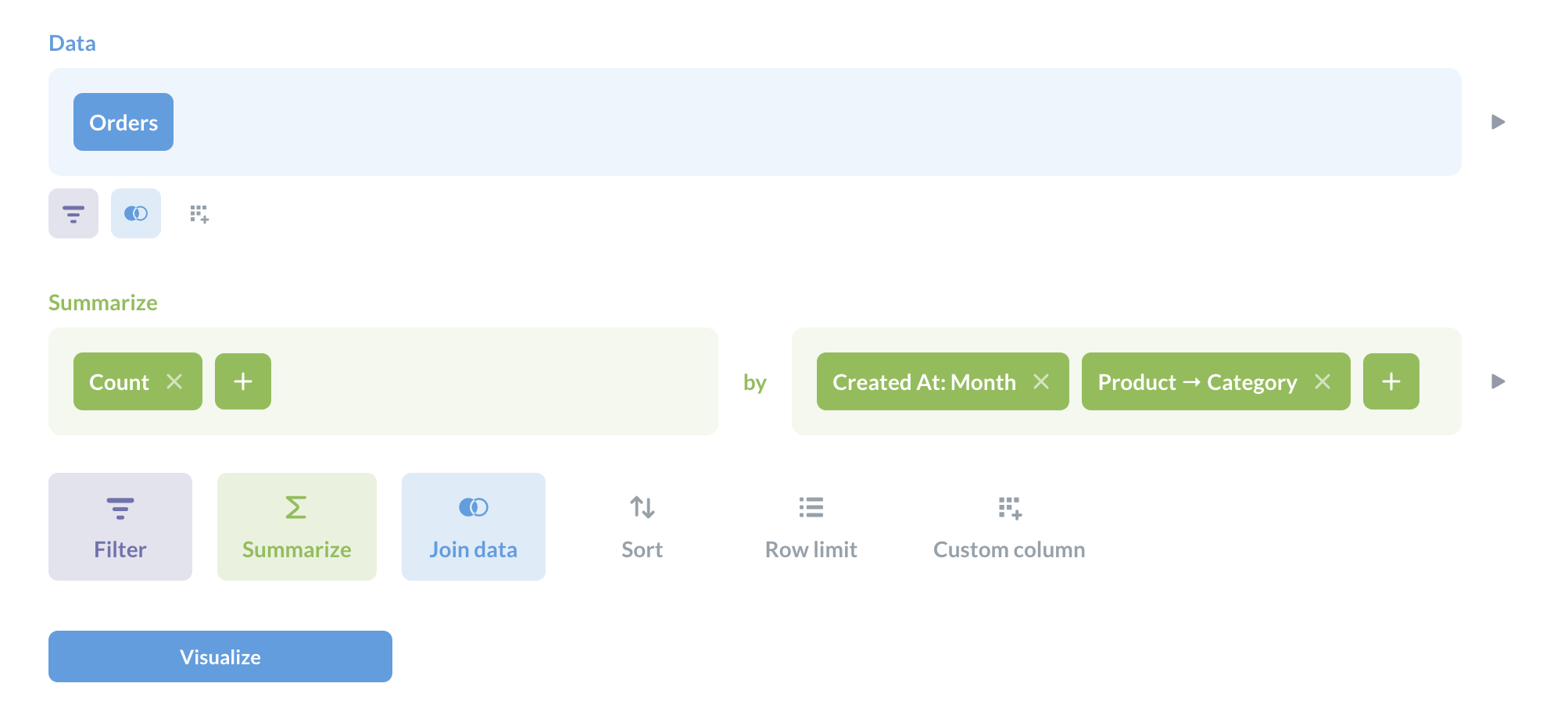The image size is (1568, 719).
Task: Click the small filter icon under Data
Action: [73, 213]
